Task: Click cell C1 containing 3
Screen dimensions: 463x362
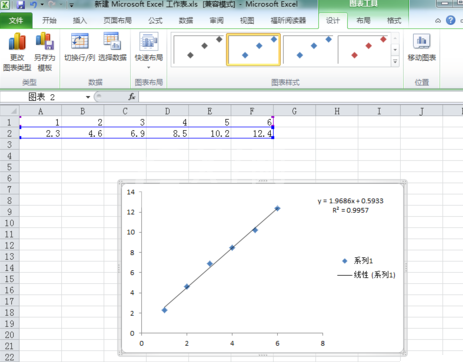Action: 125,122
